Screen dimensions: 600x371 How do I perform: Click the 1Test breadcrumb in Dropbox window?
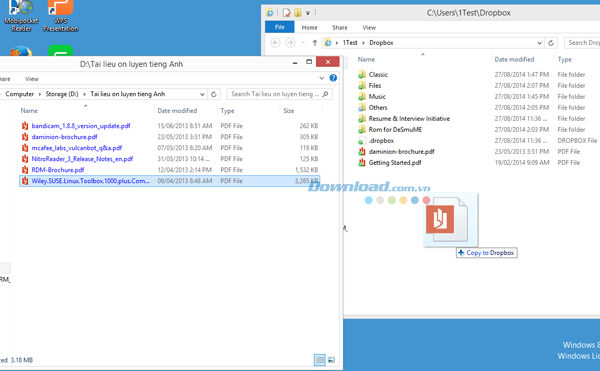click(x=350, y=43)
